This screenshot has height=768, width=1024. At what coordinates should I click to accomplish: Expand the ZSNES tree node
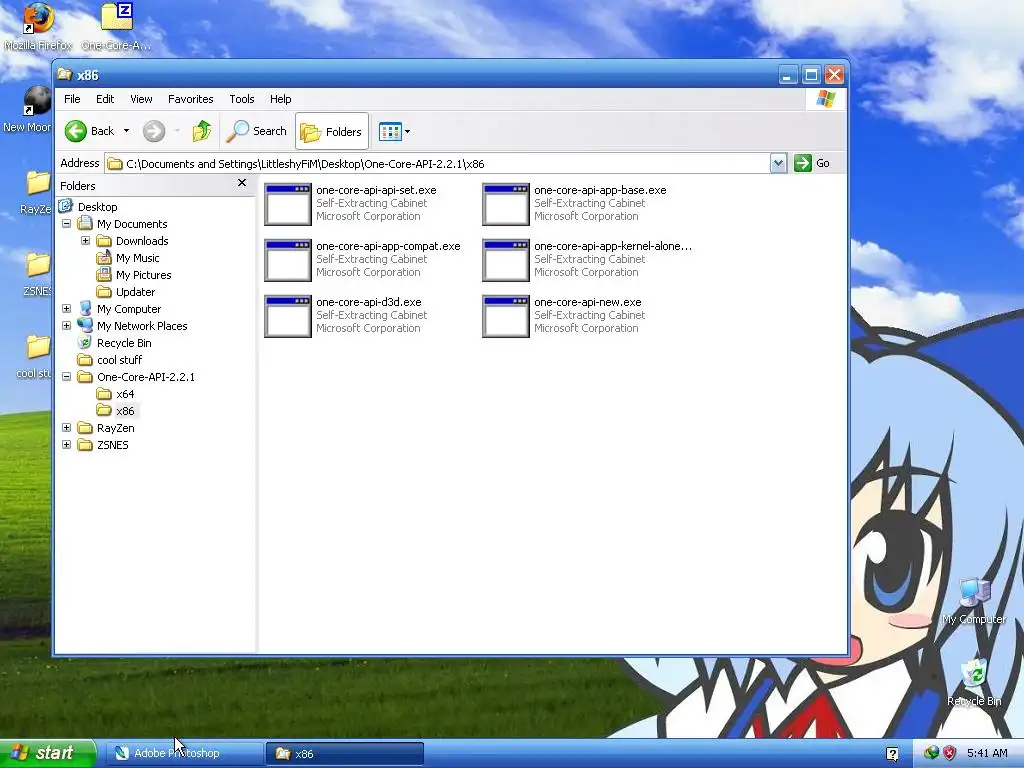(67, 444)
